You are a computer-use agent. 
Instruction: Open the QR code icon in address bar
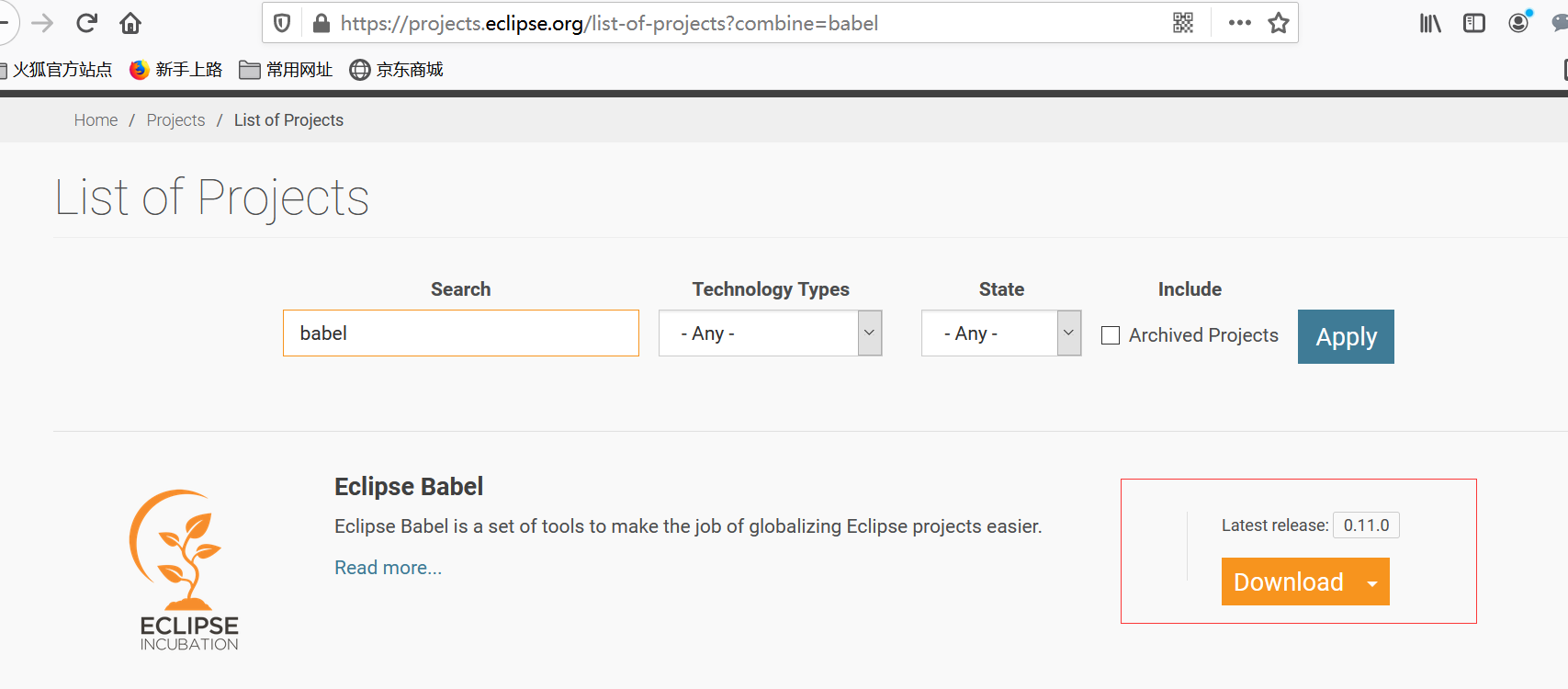tap(1183, 23)
